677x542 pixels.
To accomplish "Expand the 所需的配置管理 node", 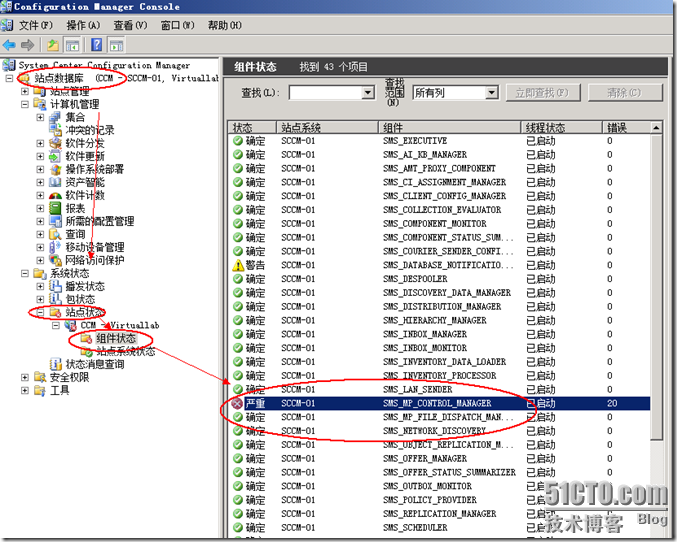I will click(40, 221).
